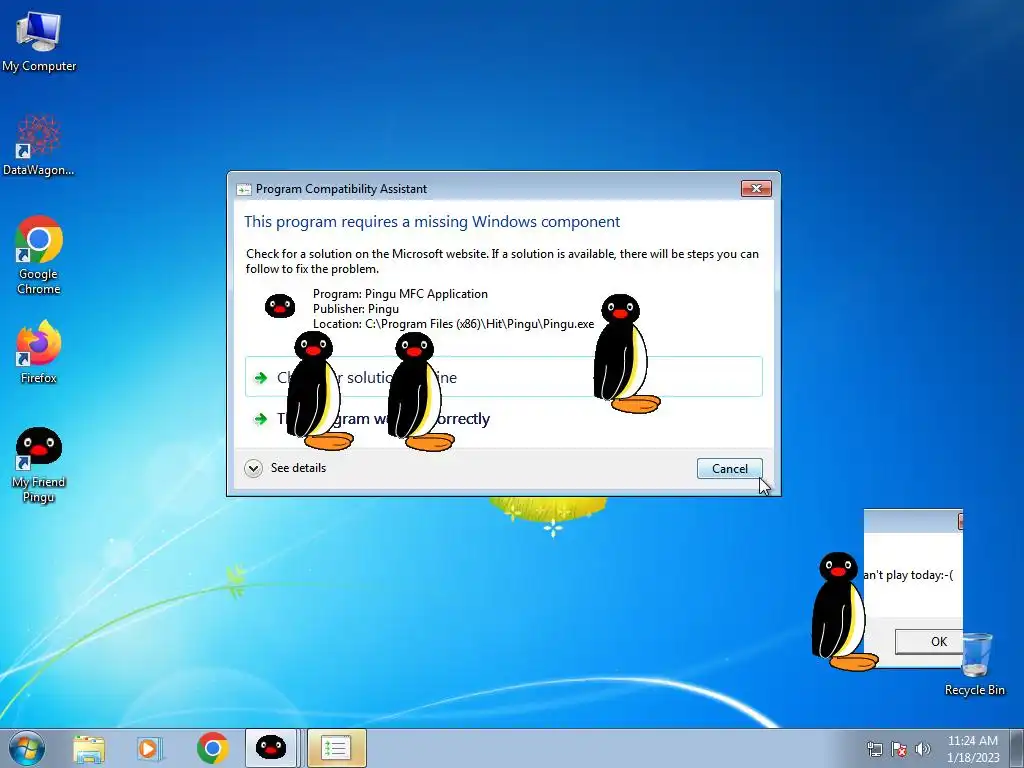Launch Firefox from the desktop

(x=39, y=351)
